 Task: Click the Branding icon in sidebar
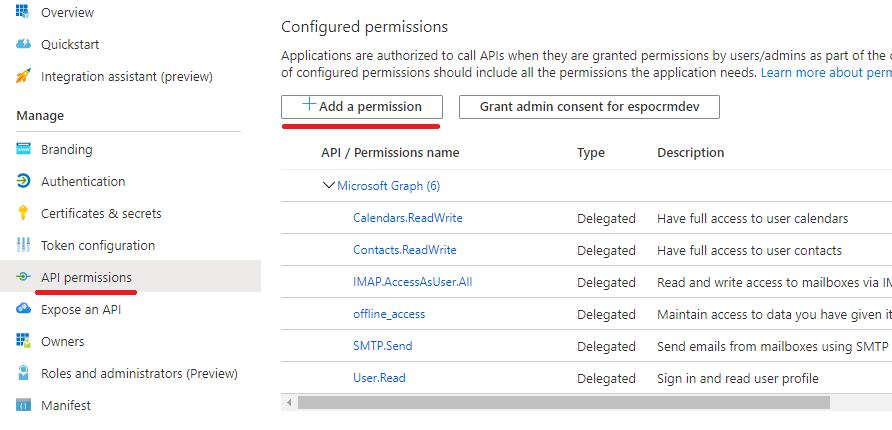point(23,149)
